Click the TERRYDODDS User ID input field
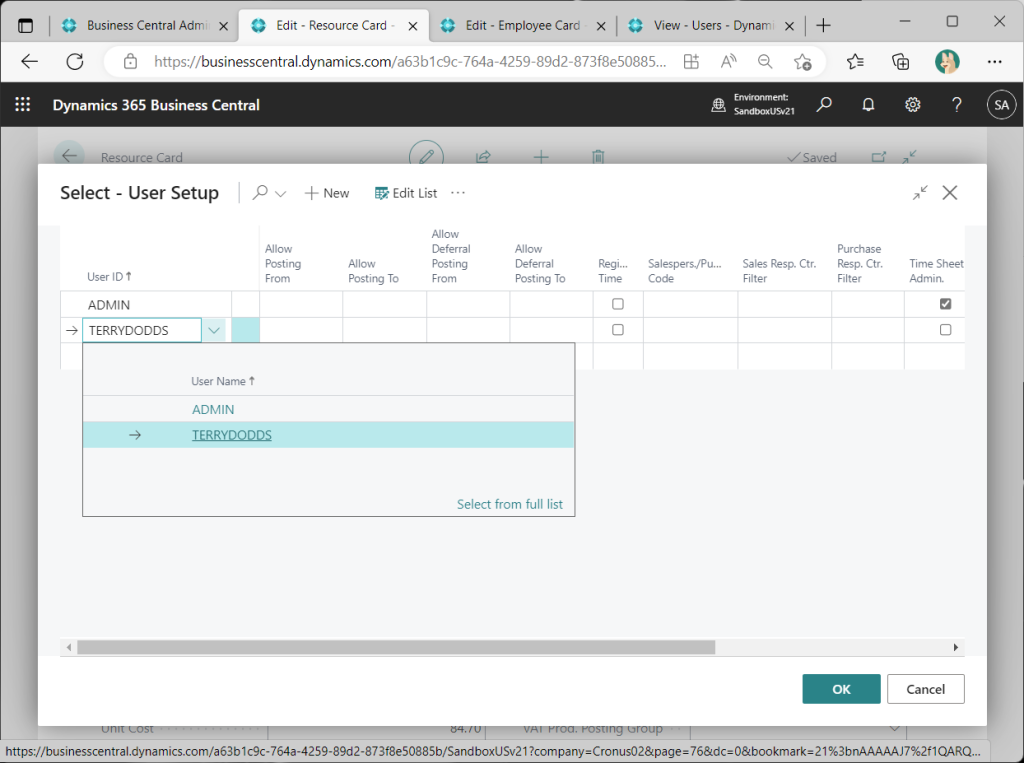1024x763 pixels. click(142, 331)
